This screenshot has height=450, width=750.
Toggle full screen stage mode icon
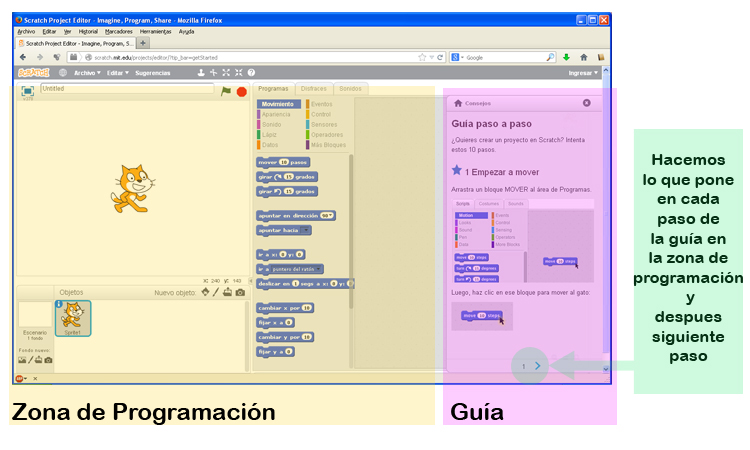(28, 91)
